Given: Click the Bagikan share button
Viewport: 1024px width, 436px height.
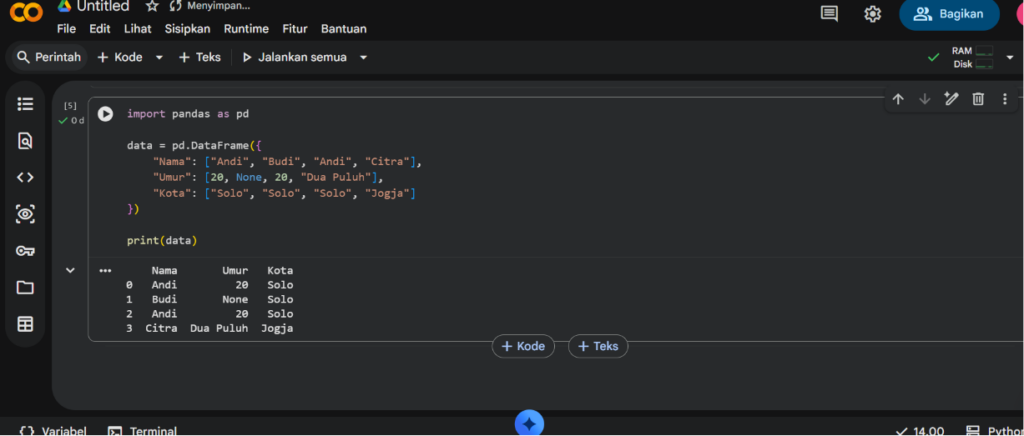Looking at the screenshot, I should click(x=949, y=14).
